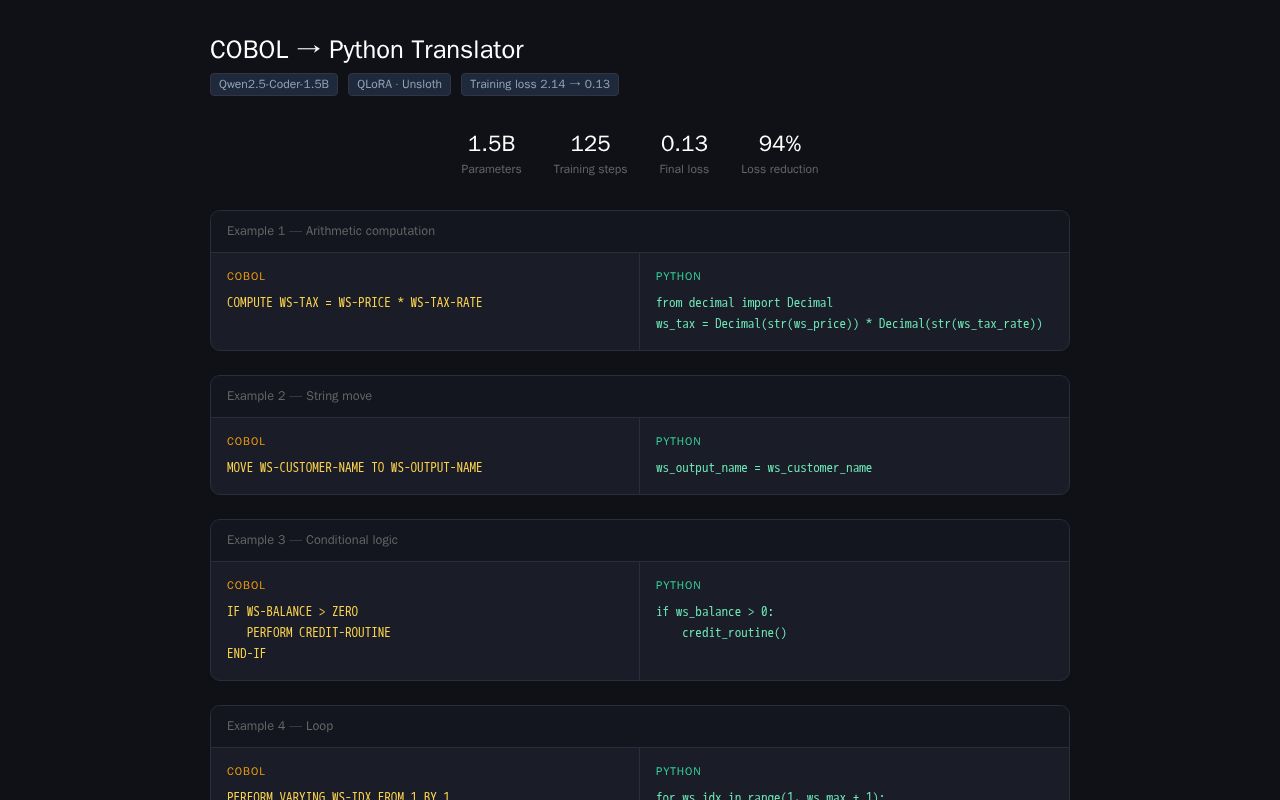Click the Final loss label

tap(684, 169)
